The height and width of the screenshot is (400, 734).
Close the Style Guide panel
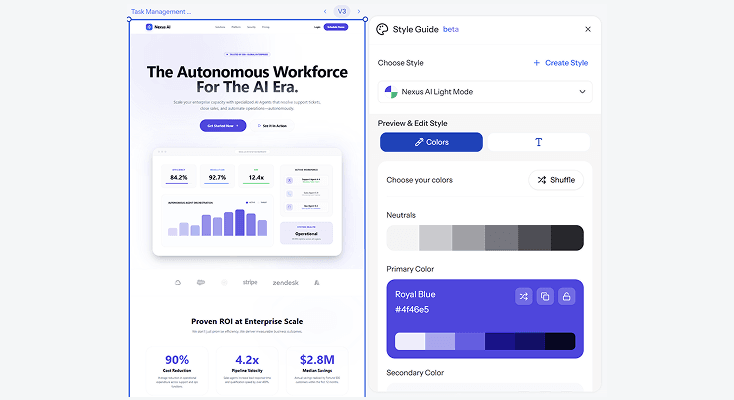(588, 29)
